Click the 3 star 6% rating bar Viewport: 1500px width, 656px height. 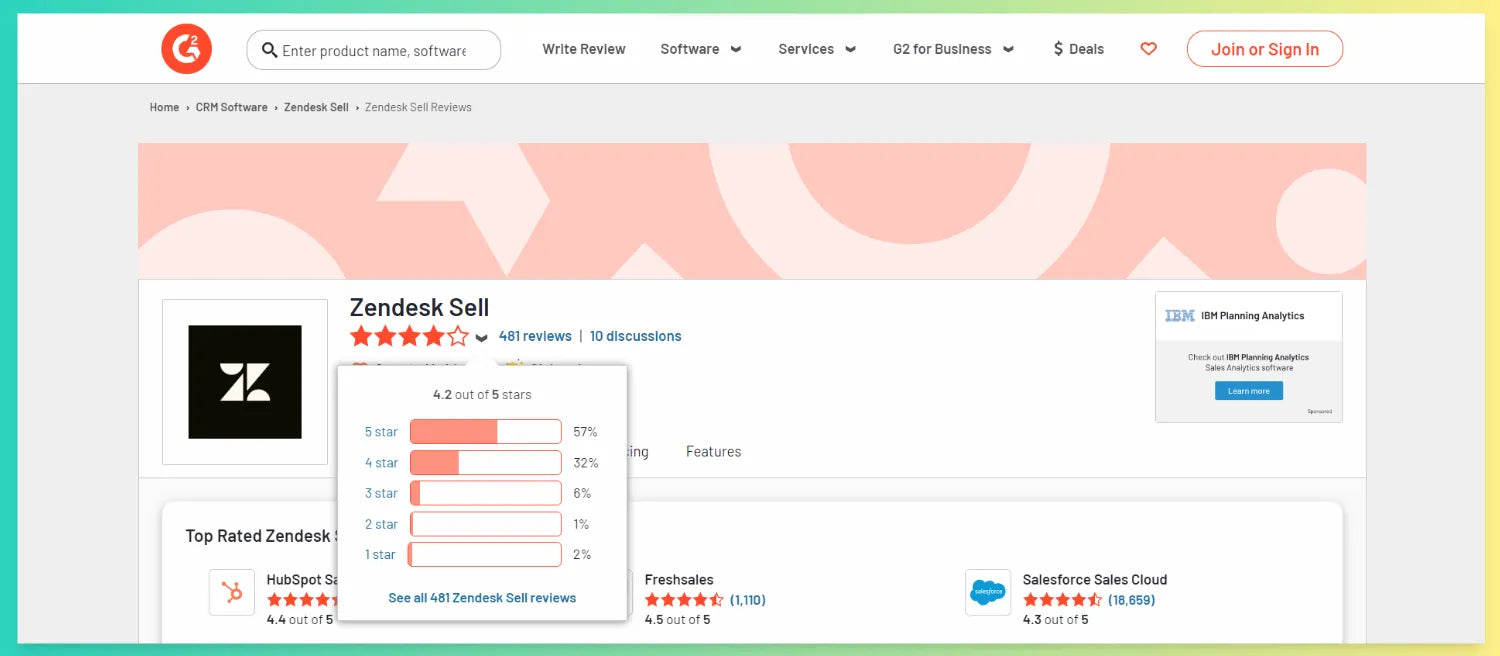tap(486, 493)
